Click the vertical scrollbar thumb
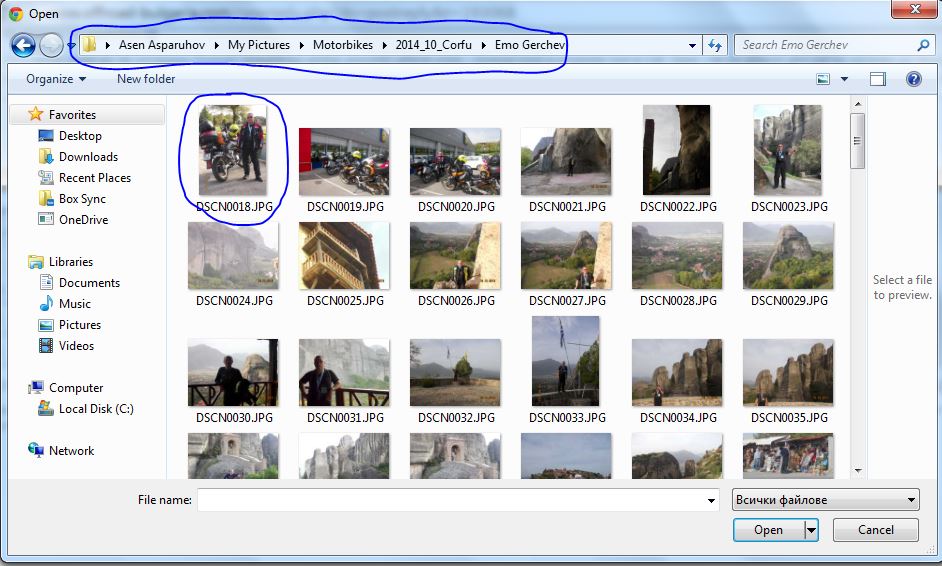Image resolution: width=942 pixels, height=566 pixels. click(858, 141)
